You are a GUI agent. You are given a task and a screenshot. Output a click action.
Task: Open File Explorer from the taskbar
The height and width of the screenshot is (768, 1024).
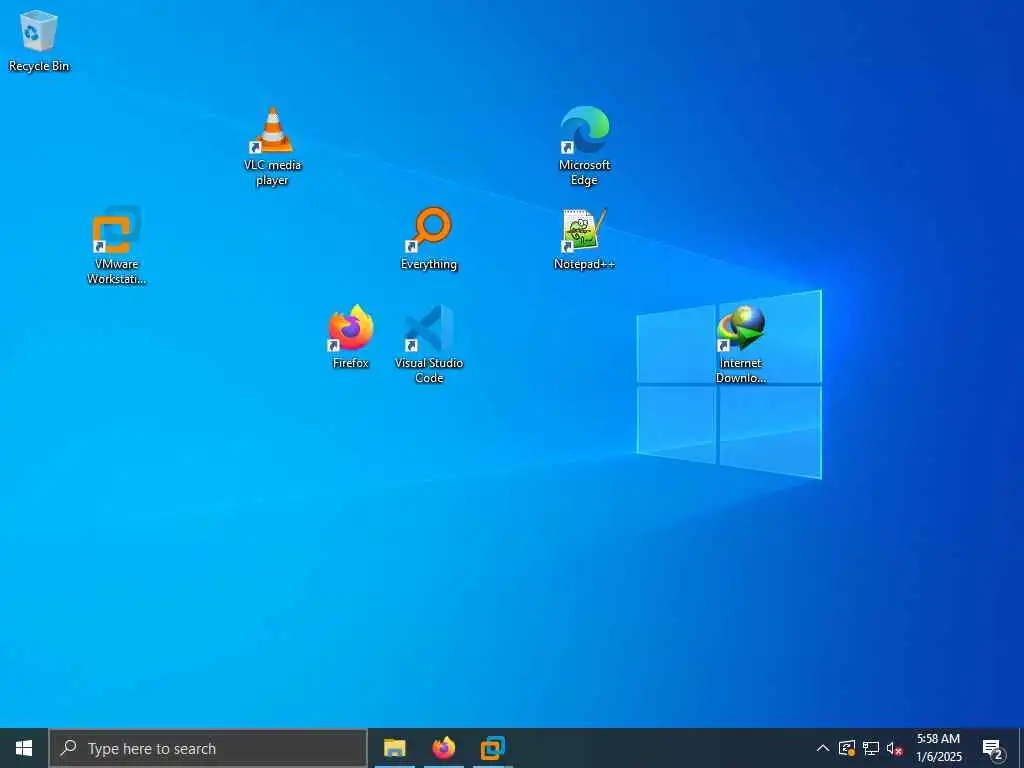click(394, 748)
